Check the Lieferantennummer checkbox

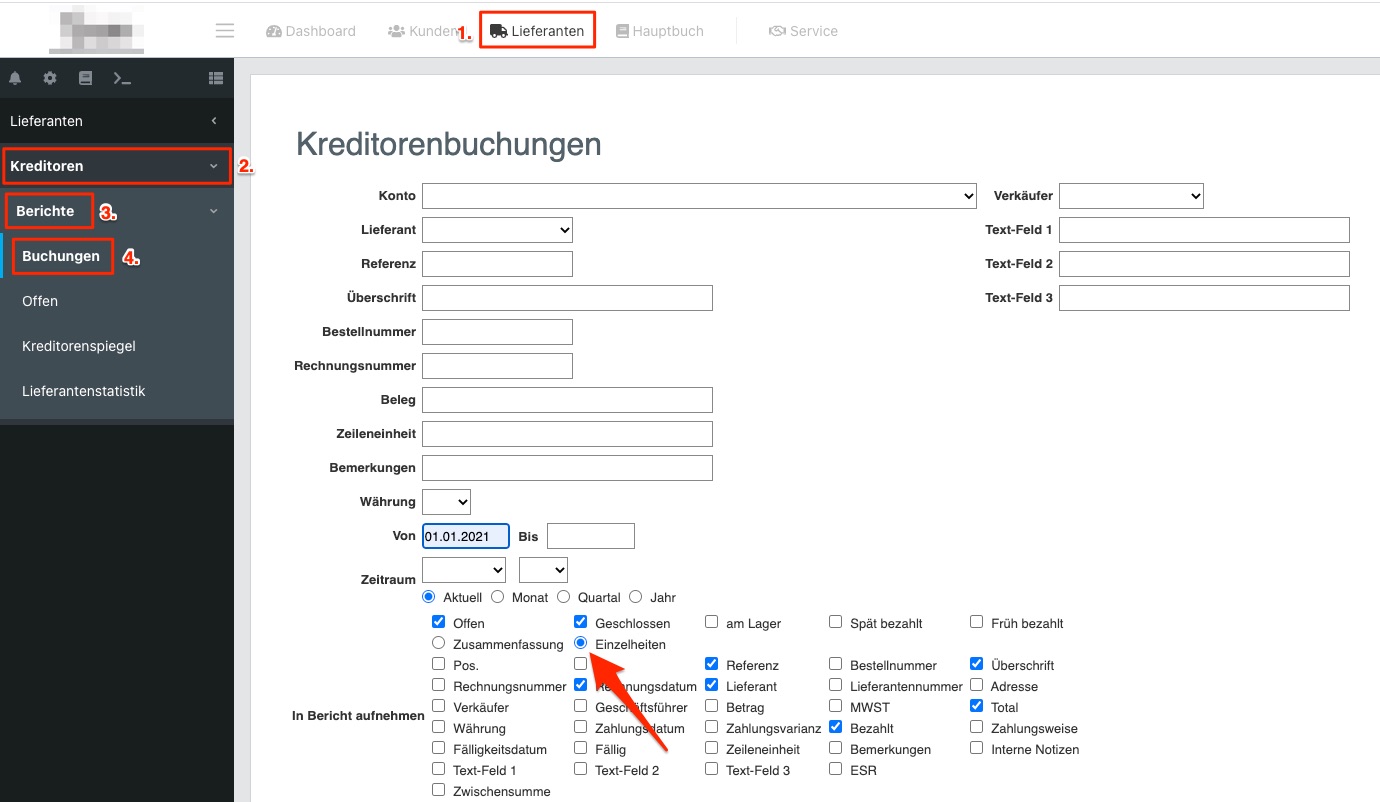pyautogui.click(x=835, y=685)
